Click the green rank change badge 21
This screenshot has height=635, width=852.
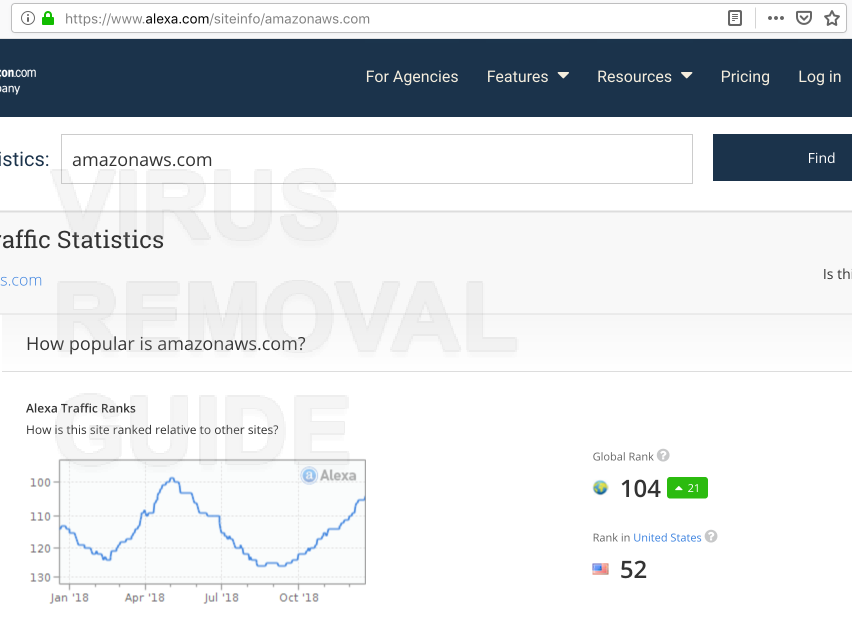tap(687, 488)
